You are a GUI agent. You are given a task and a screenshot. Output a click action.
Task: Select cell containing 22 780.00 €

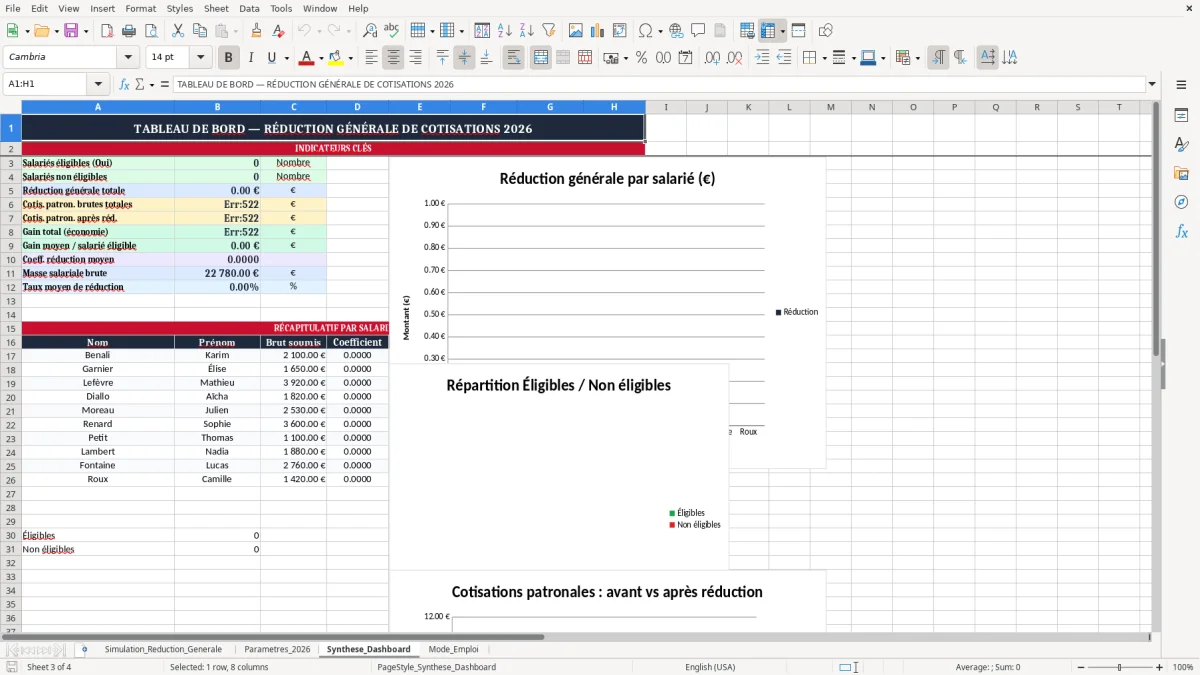click(217, 273)
